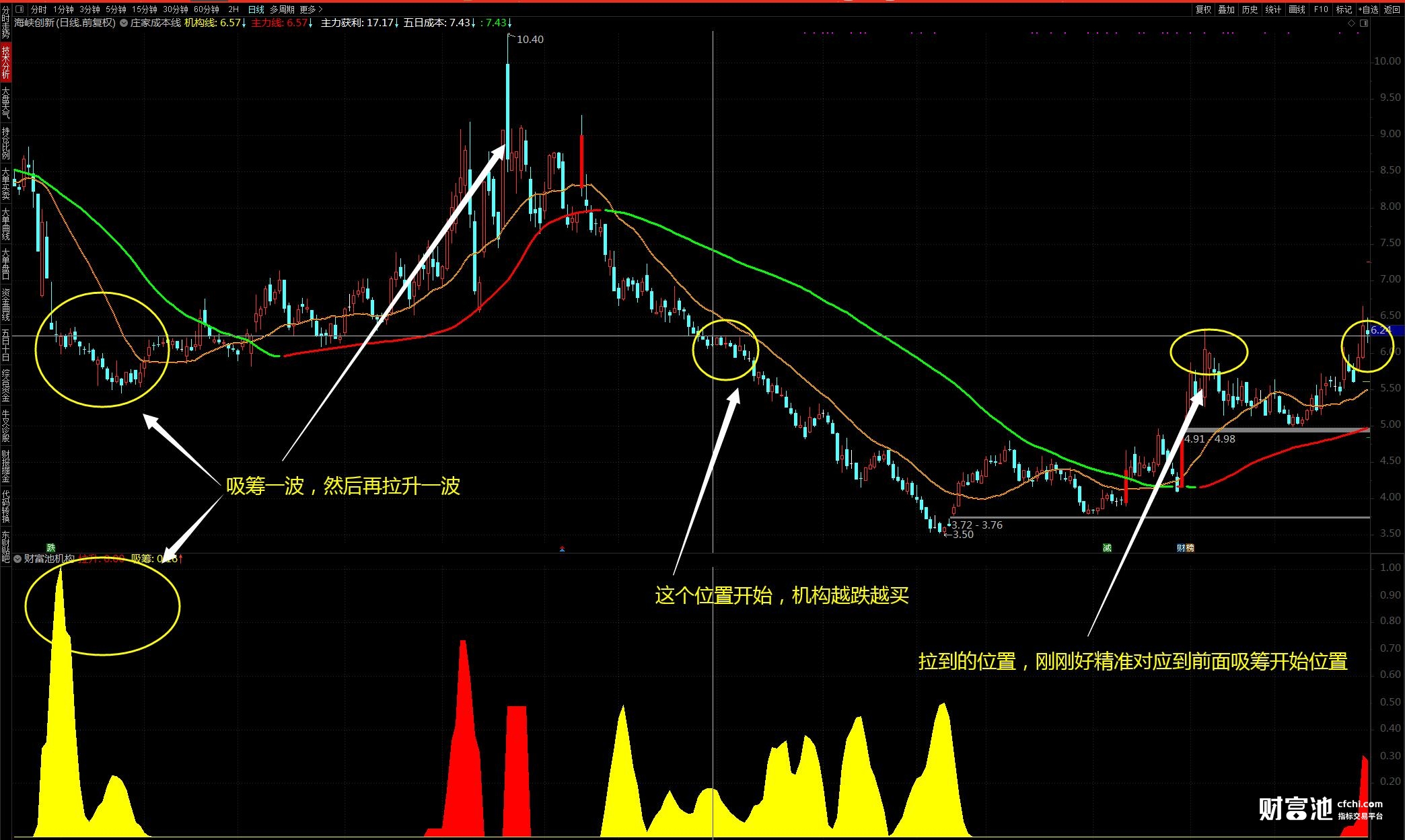
Task: Toggle the right side panel icon
Action: pos(1364,23)
